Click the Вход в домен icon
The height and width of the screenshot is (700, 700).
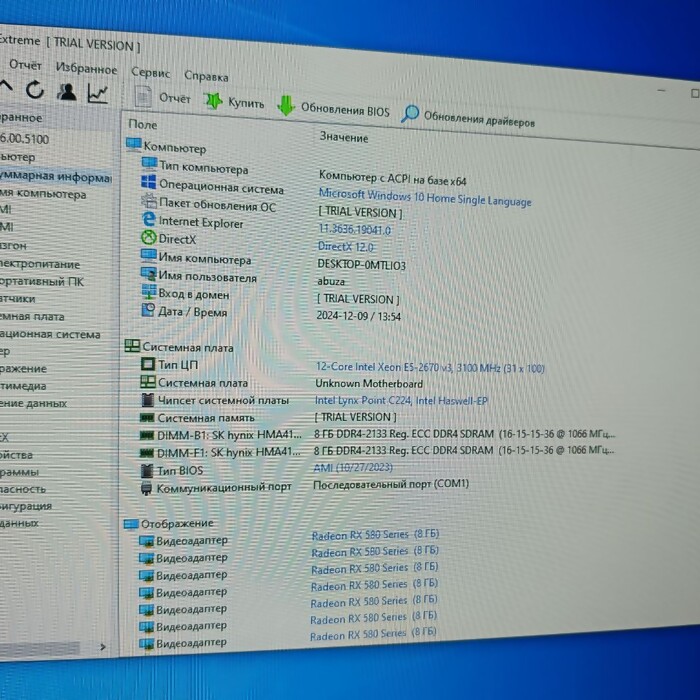coord(149,292)
